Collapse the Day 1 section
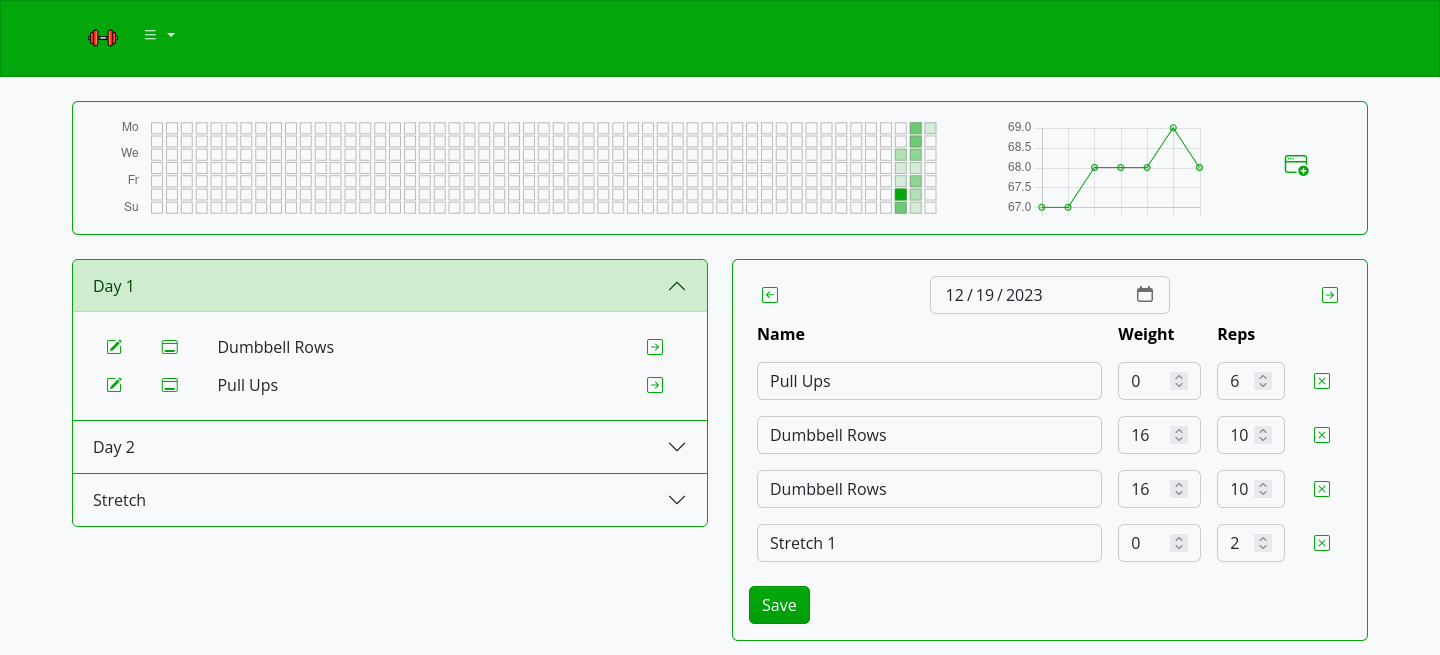Viewport: 1440px width, 655px height. [x=390, y=286]
